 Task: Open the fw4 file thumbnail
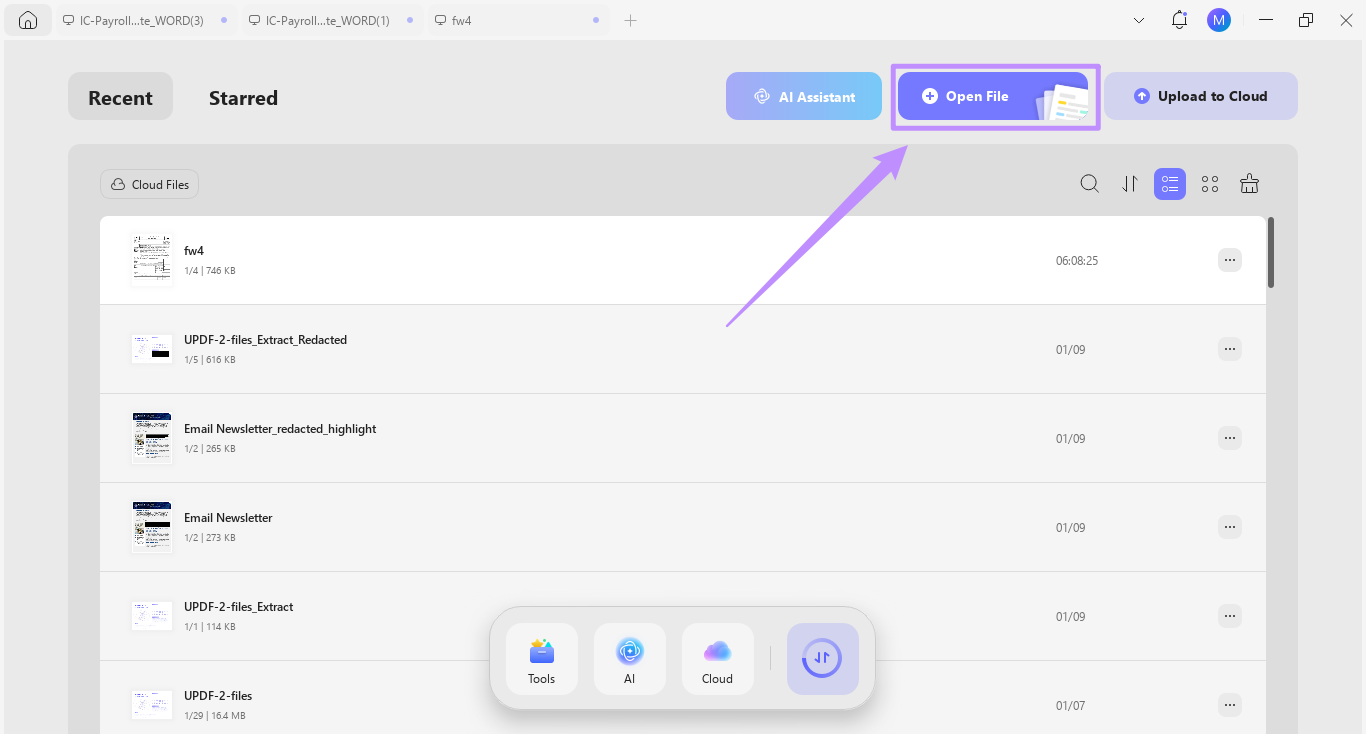pos(152,260)
